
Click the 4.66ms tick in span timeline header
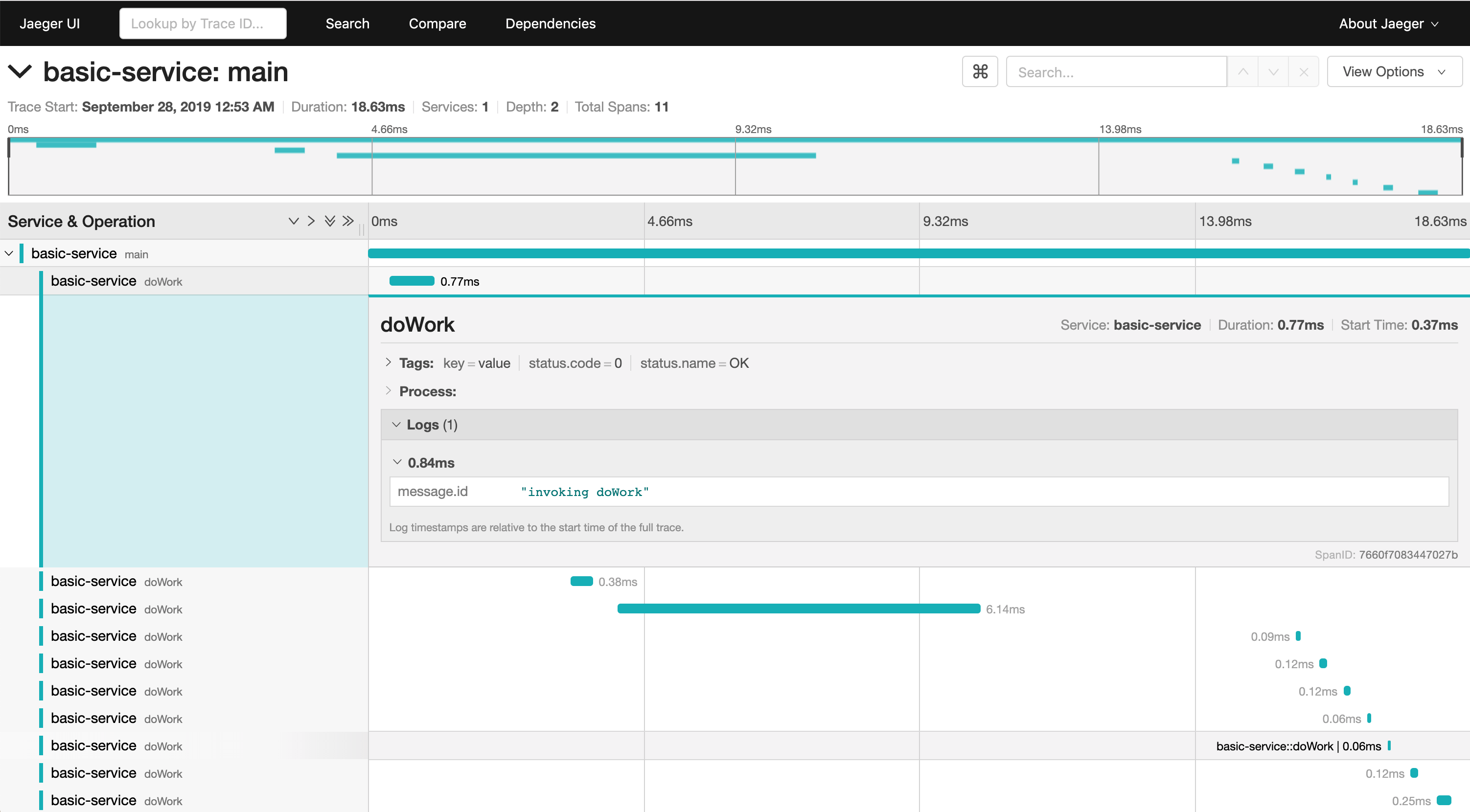669,222
